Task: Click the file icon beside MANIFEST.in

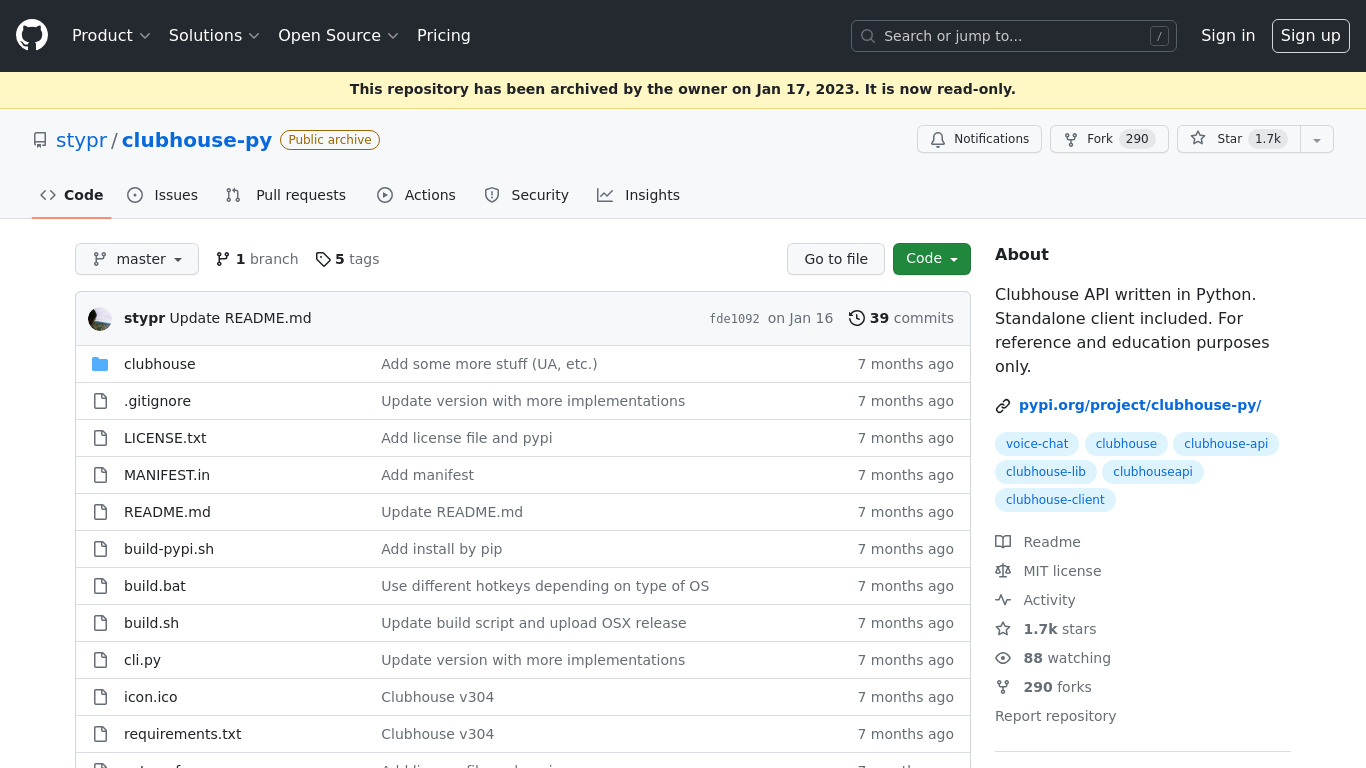Action: tap(100, 475)
